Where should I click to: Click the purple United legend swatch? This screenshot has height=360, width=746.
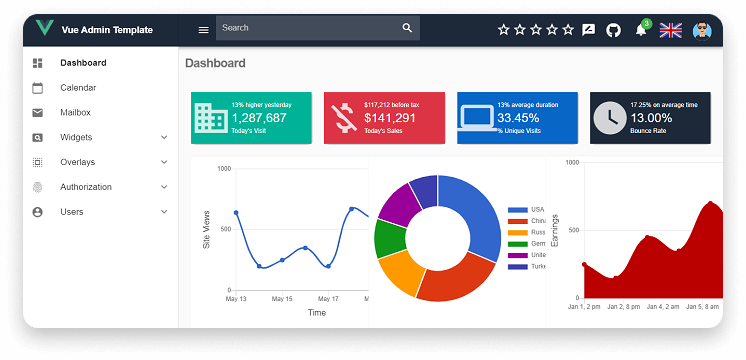coord(518,255)
